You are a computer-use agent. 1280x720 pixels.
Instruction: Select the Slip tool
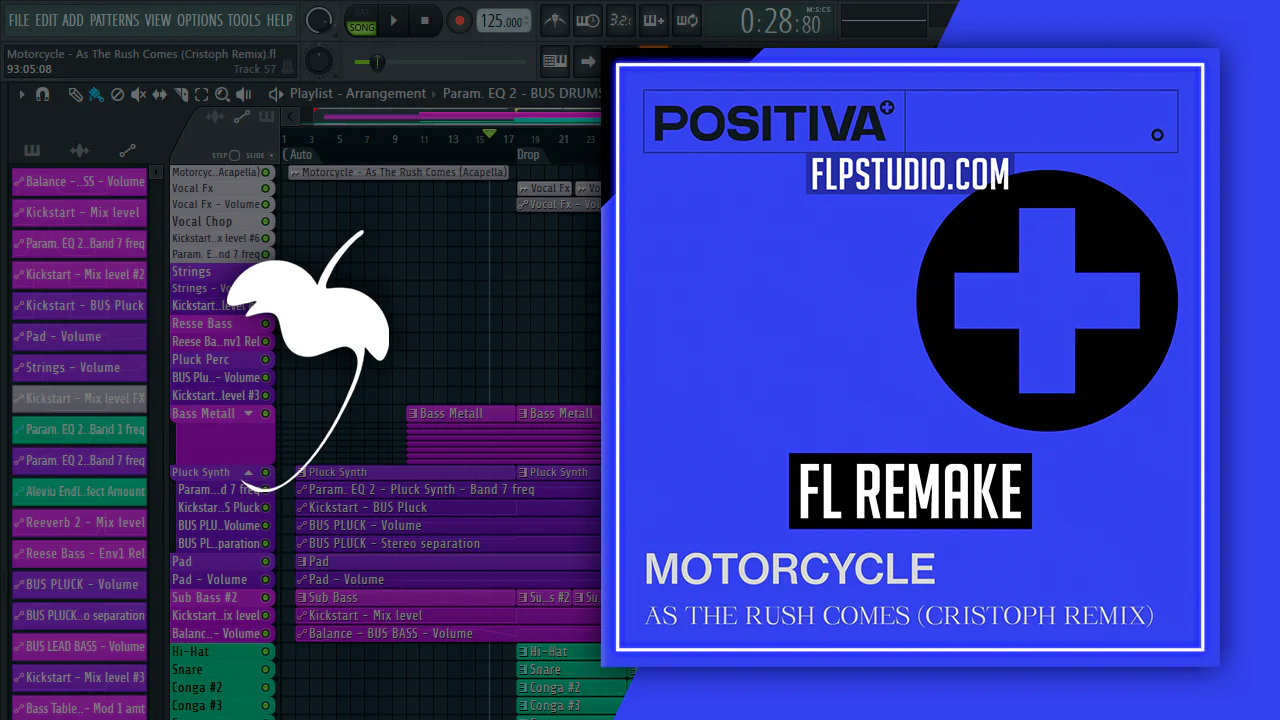coord(160,94)
